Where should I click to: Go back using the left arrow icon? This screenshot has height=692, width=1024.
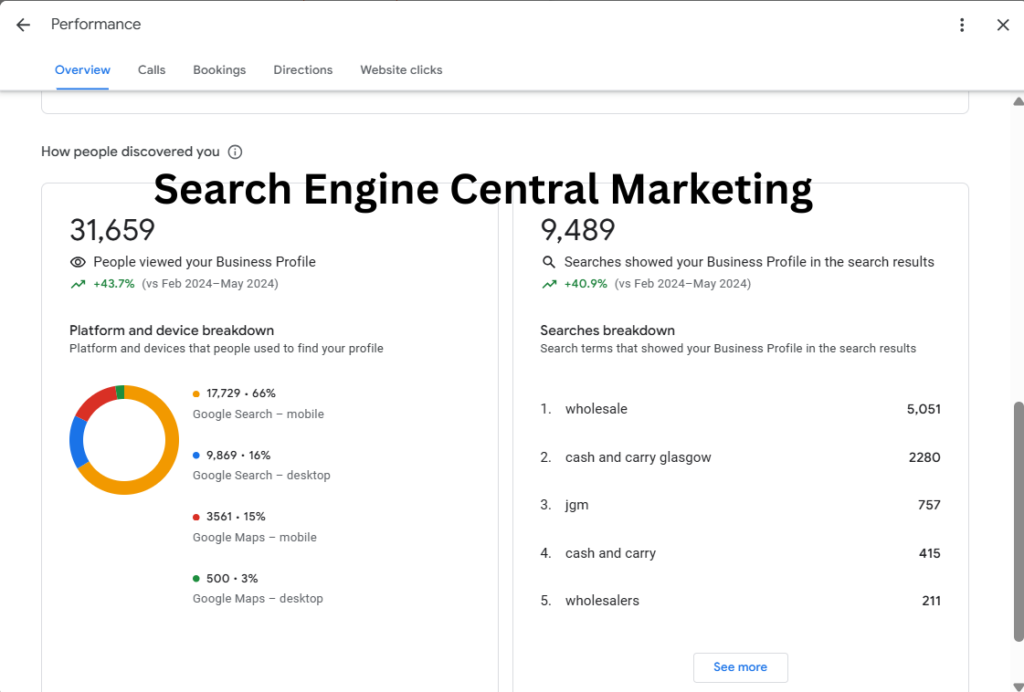coord(24,25)
